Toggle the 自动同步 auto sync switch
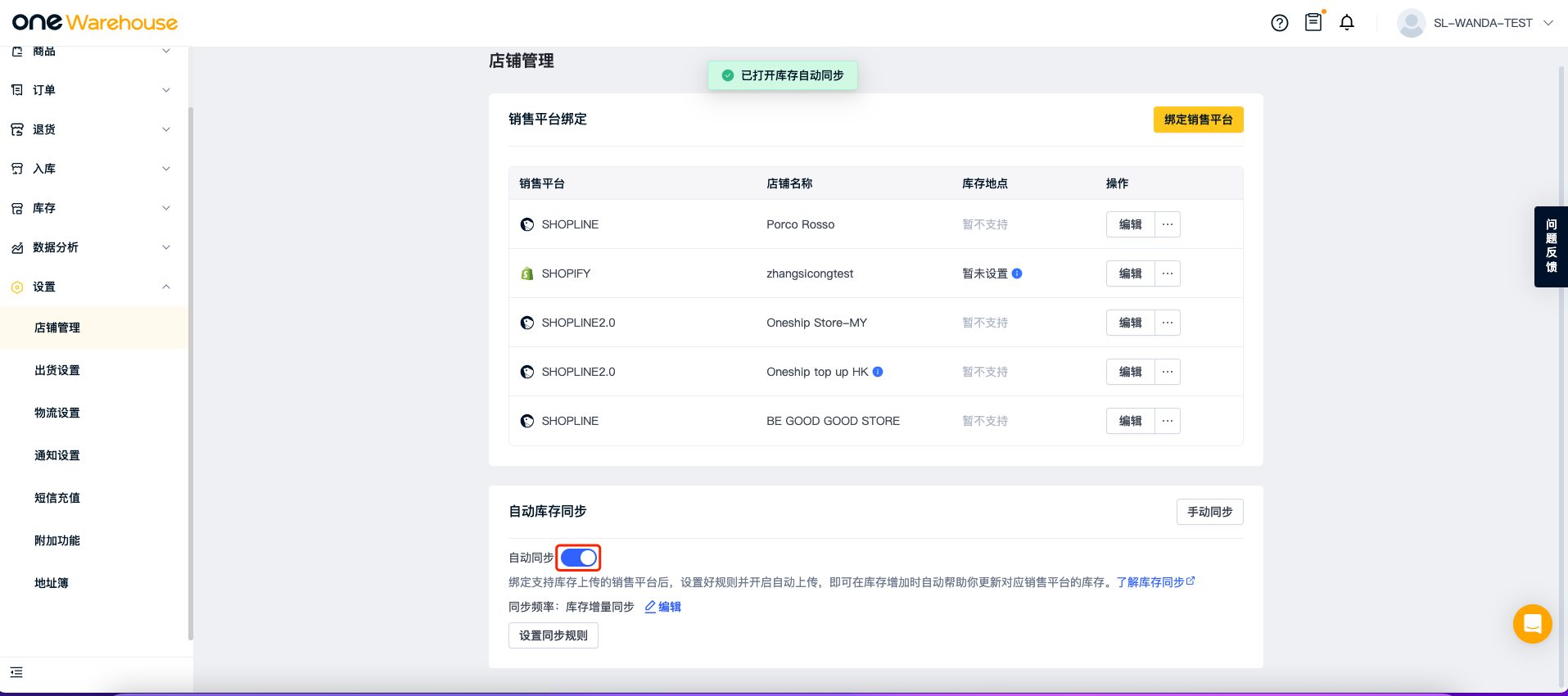This screenshot has height=696, width=1568. [x=579, y=558]
